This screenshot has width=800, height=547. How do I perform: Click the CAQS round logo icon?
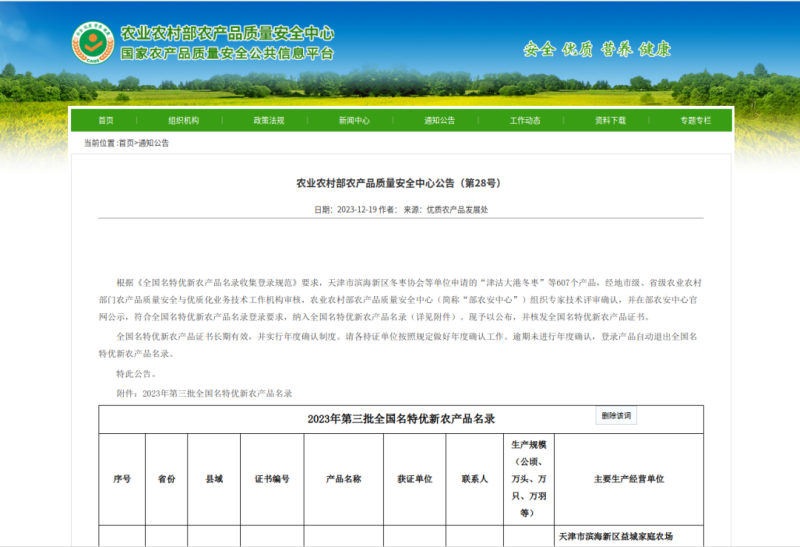pos(93,43)
